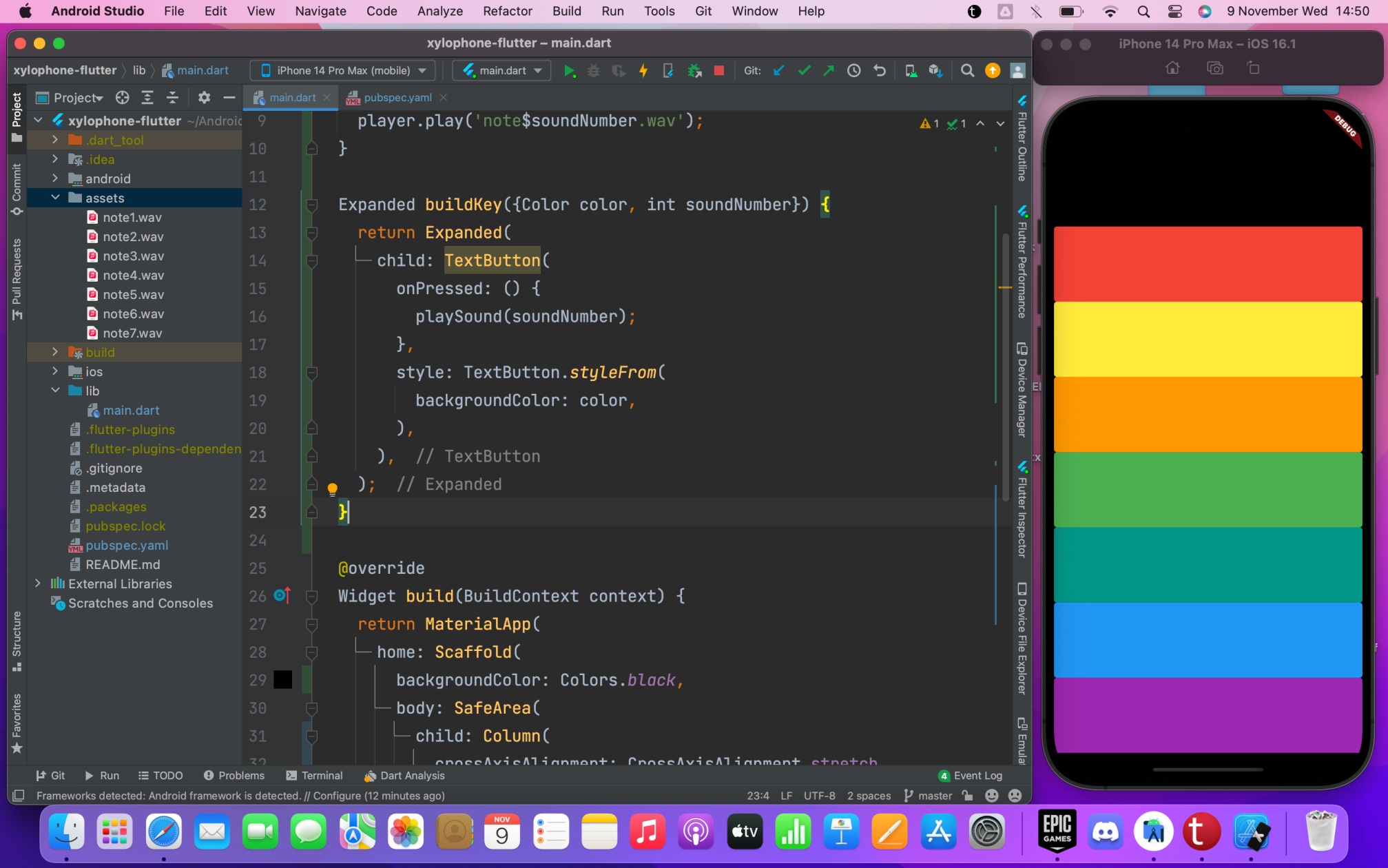Screen dimensions: 1388x868
Task: Open the iPhone 14 Pro Max device selector
Action: [340, 70]
